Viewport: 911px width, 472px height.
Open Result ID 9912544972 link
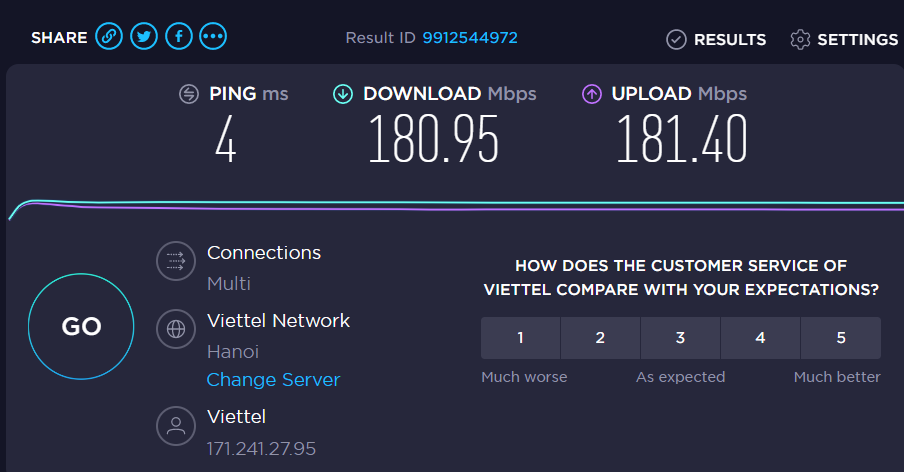470,38
